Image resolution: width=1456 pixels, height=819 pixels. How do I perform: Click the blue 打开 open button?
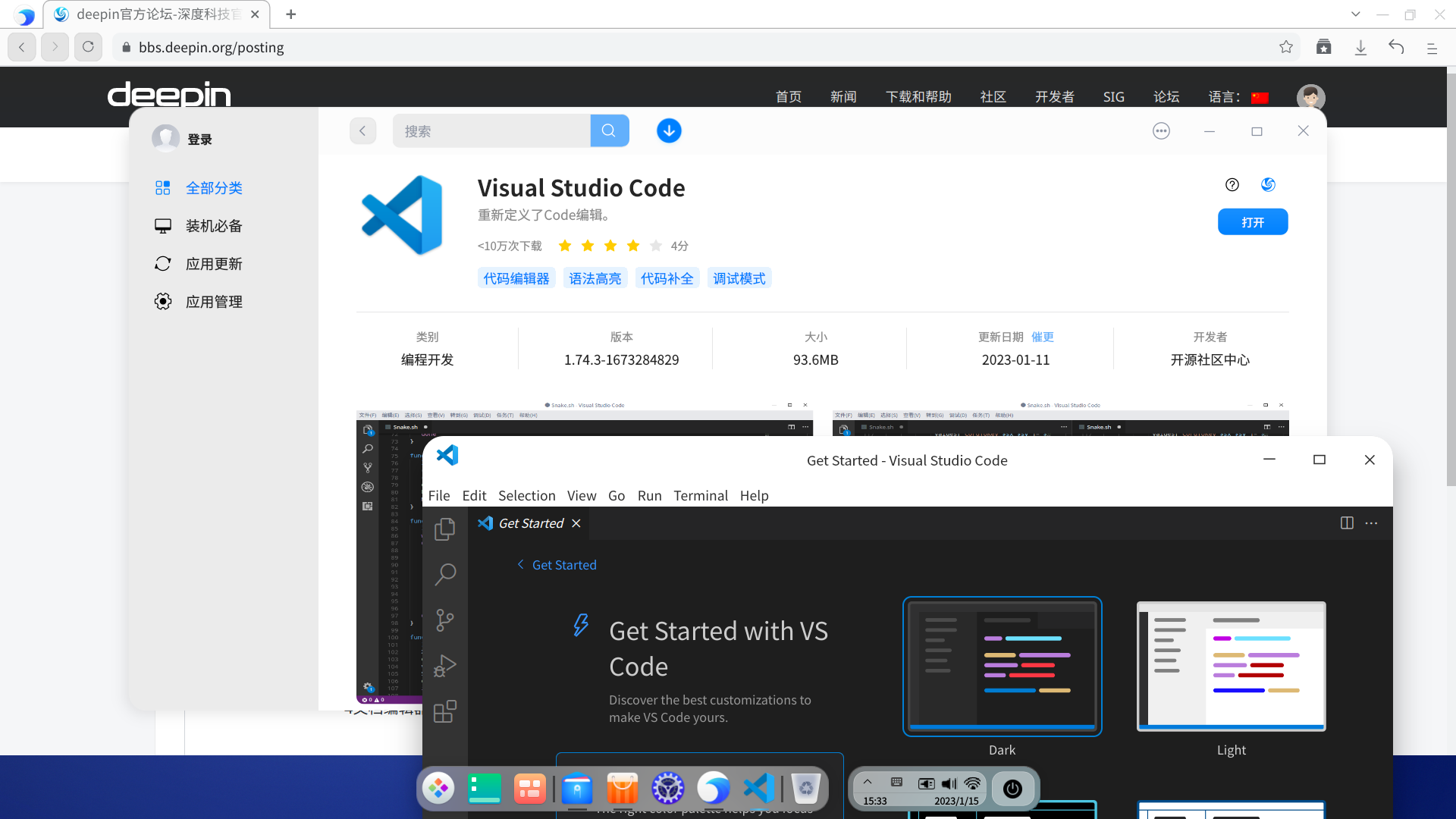coord(1252,222)
